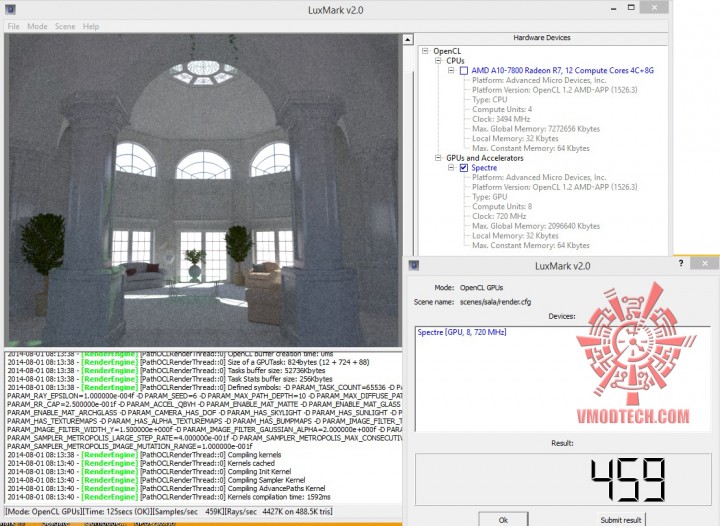Maximize the main LuxMark window

[631, 8]
